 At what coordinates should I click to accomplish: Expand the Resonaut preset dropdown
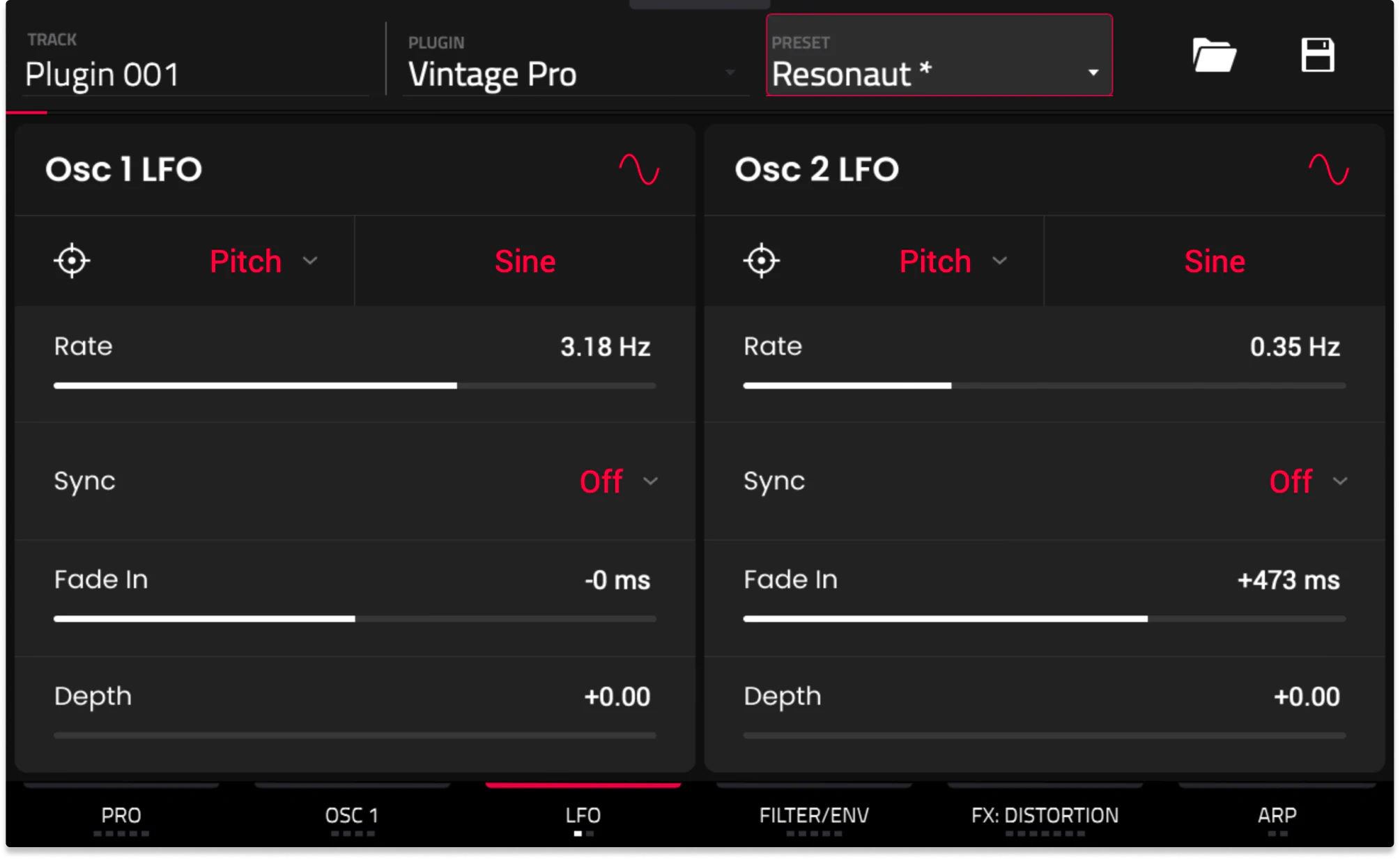coord(1093,72)
